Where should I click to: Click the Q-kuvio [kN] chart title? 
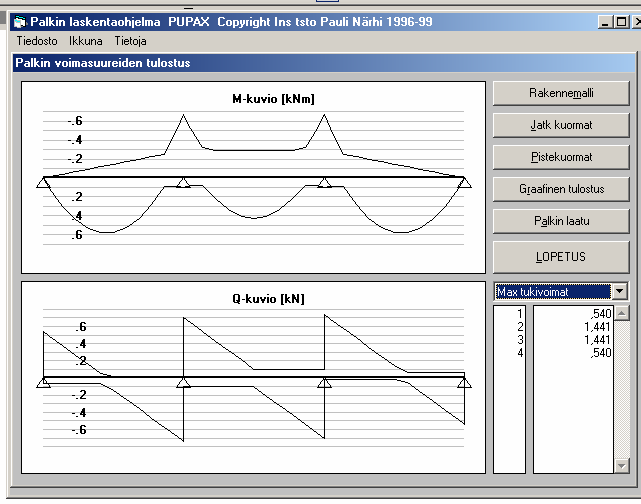(268, 299)
